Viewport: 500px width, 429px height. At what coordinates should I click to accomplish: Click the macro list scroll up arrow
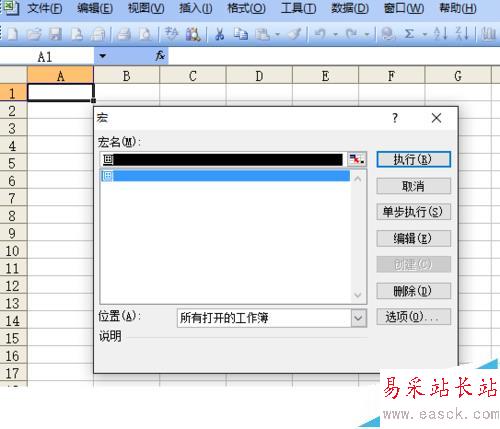click(358, 179)
